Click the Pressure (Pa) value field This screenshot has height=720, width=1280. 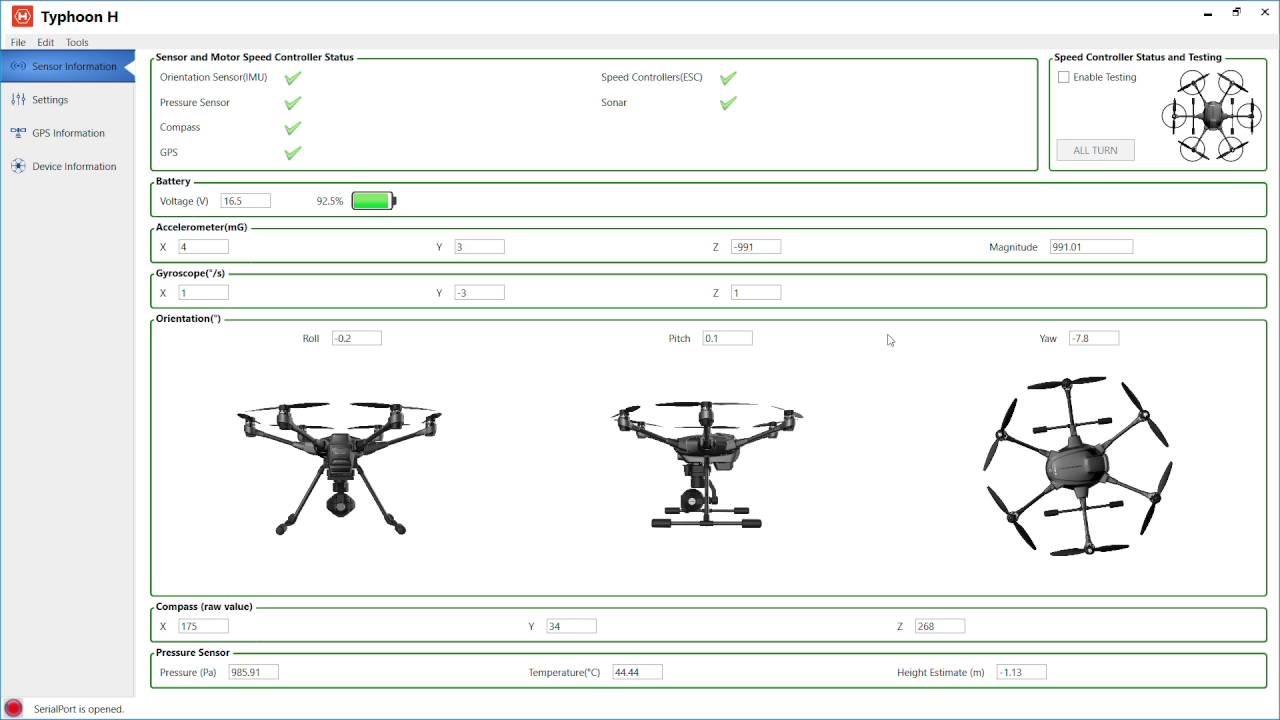click(x=254, y=672)
